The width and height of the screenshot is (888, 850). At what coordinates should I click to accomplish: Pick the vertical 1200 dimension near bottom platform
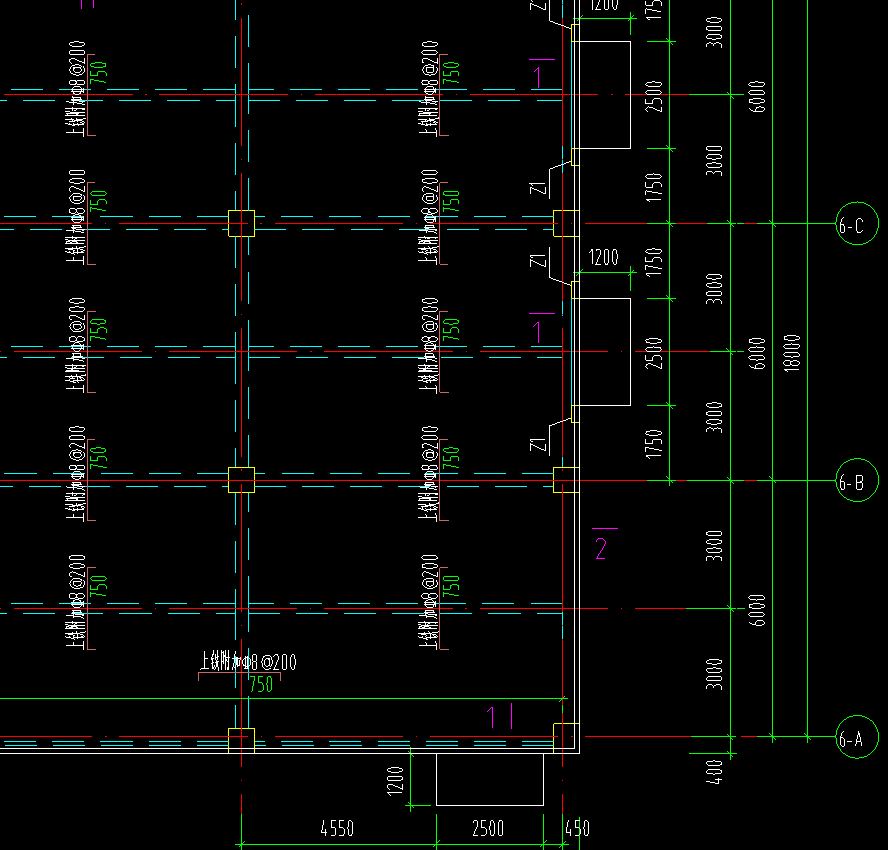pyautogui.click(x=395, y=781)
